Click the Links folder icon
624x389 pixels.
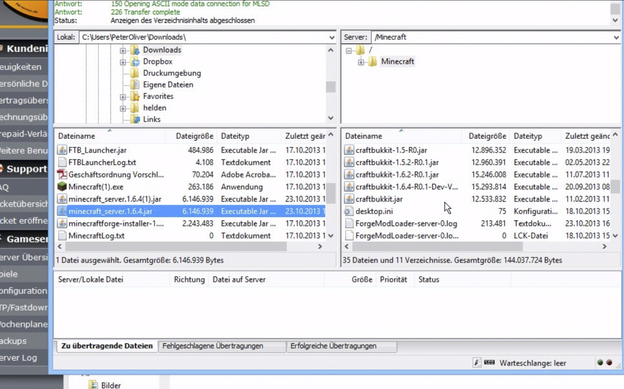135,119
